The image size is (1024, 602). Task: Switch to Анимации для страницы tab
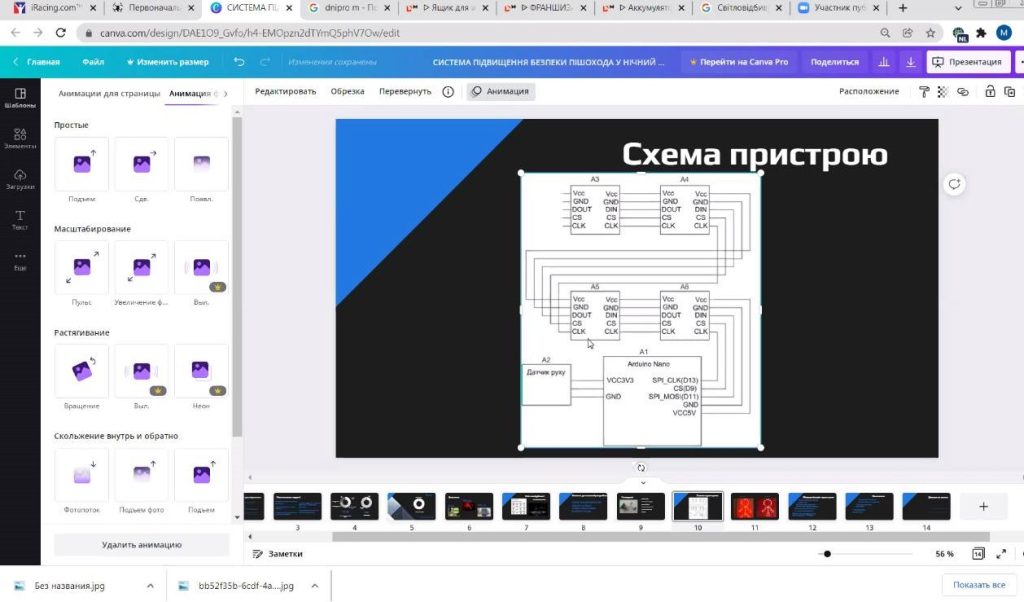109,93
